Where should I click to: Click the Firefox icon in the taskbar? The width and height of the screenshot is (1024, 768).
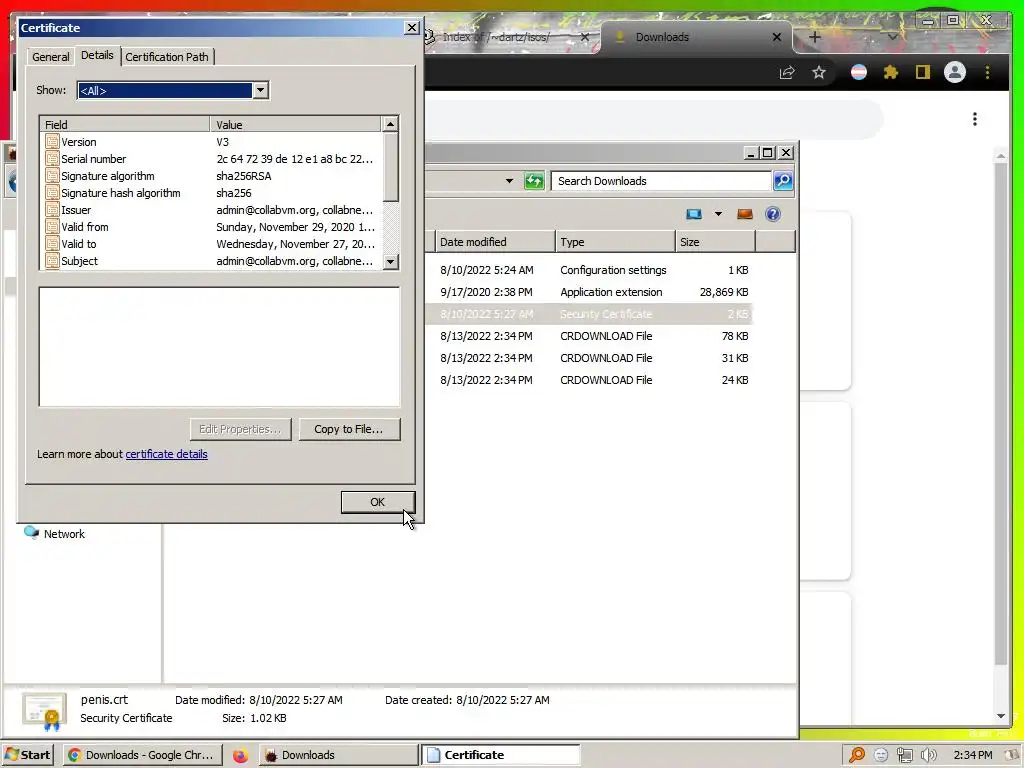click(x=240, y=756)
